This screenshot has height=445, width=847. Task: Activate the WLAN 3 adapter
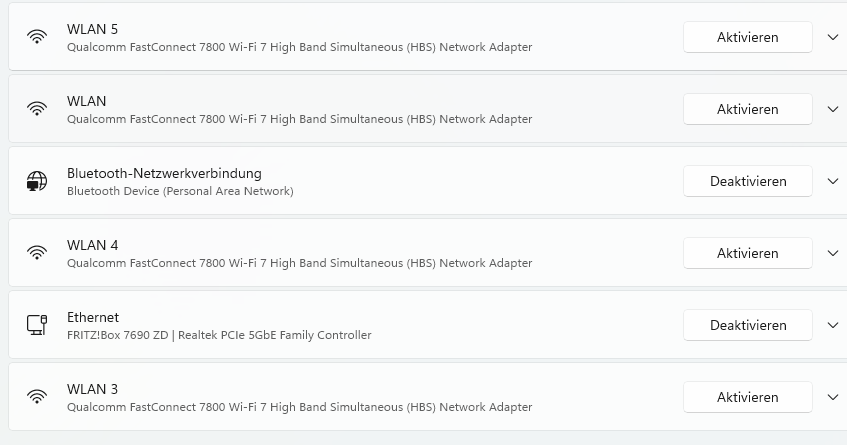click(x=747, y=397)
